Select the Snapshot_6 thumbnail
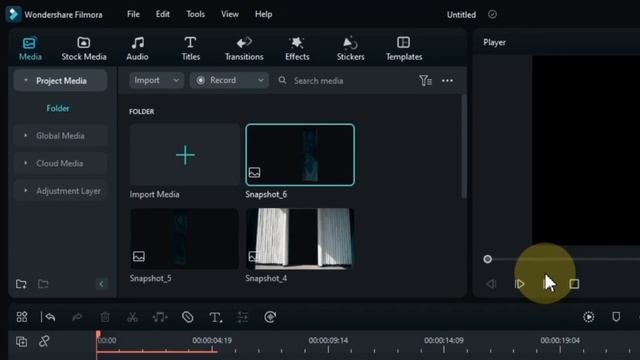The height and width of the screenshot is (360, 640). (x=300, y=155)
